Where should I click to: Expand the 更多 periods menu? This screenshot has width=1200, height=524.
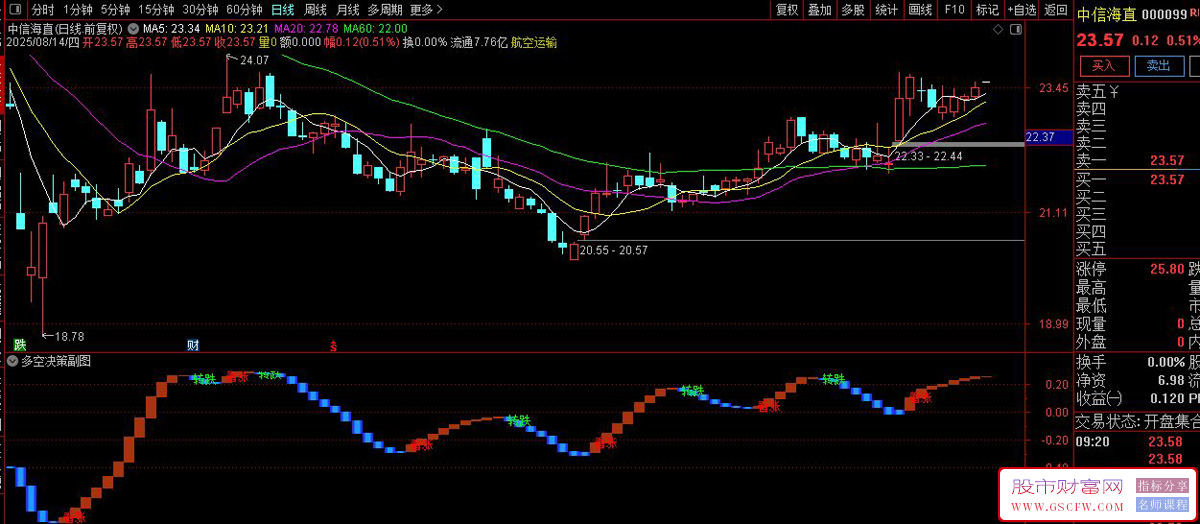pos(427,9)
